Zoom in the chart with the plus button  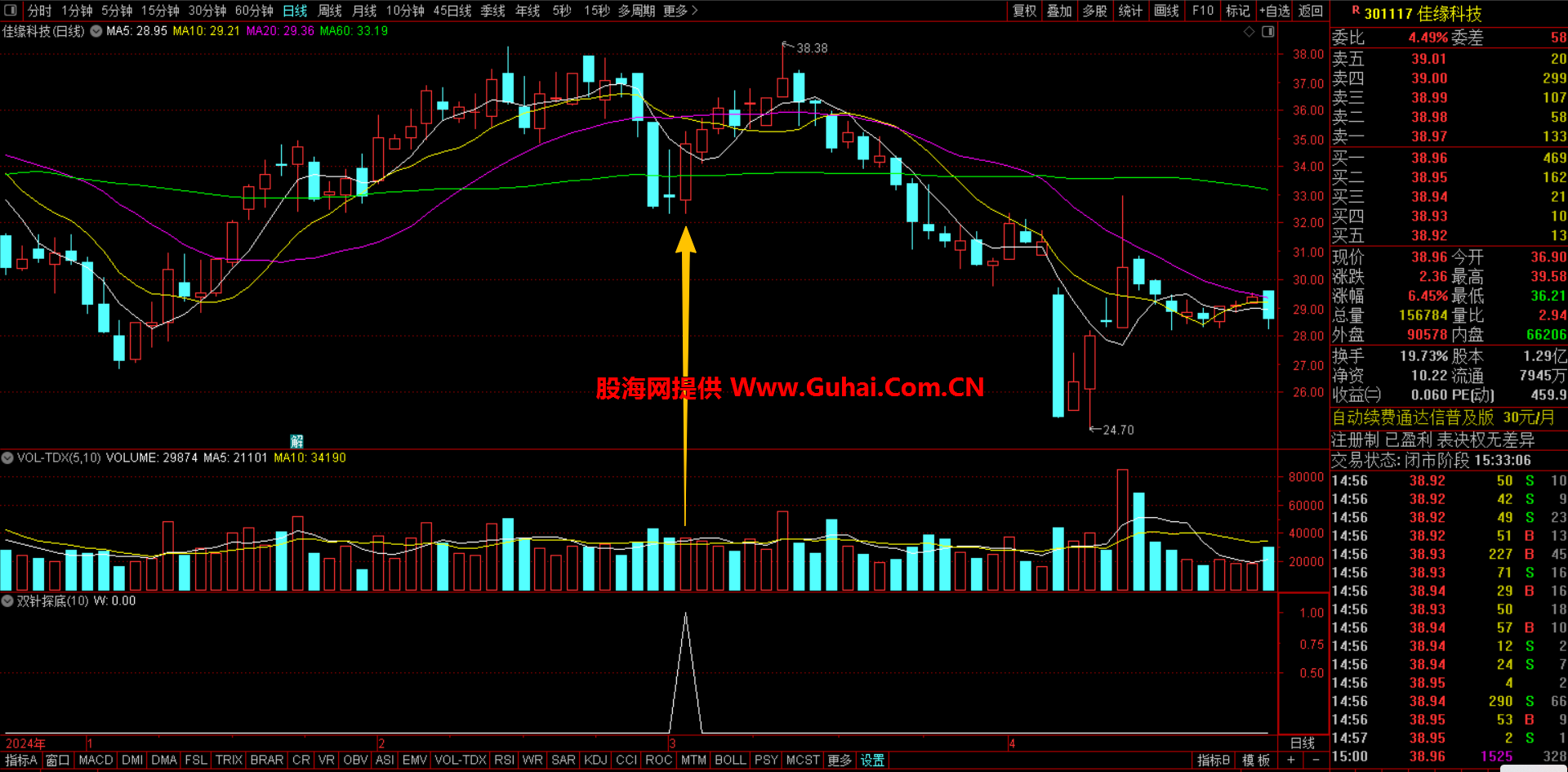1290,760
